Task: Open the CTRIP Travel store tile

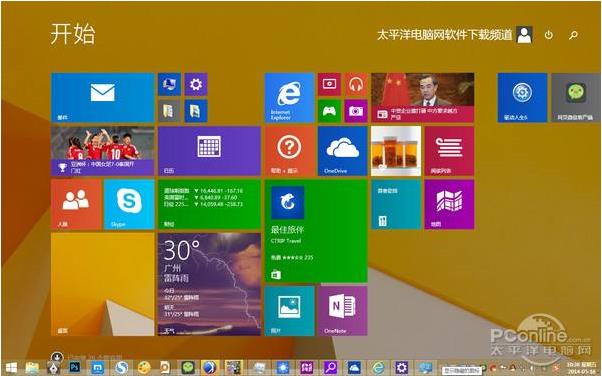Action: (x=316, y=231)
